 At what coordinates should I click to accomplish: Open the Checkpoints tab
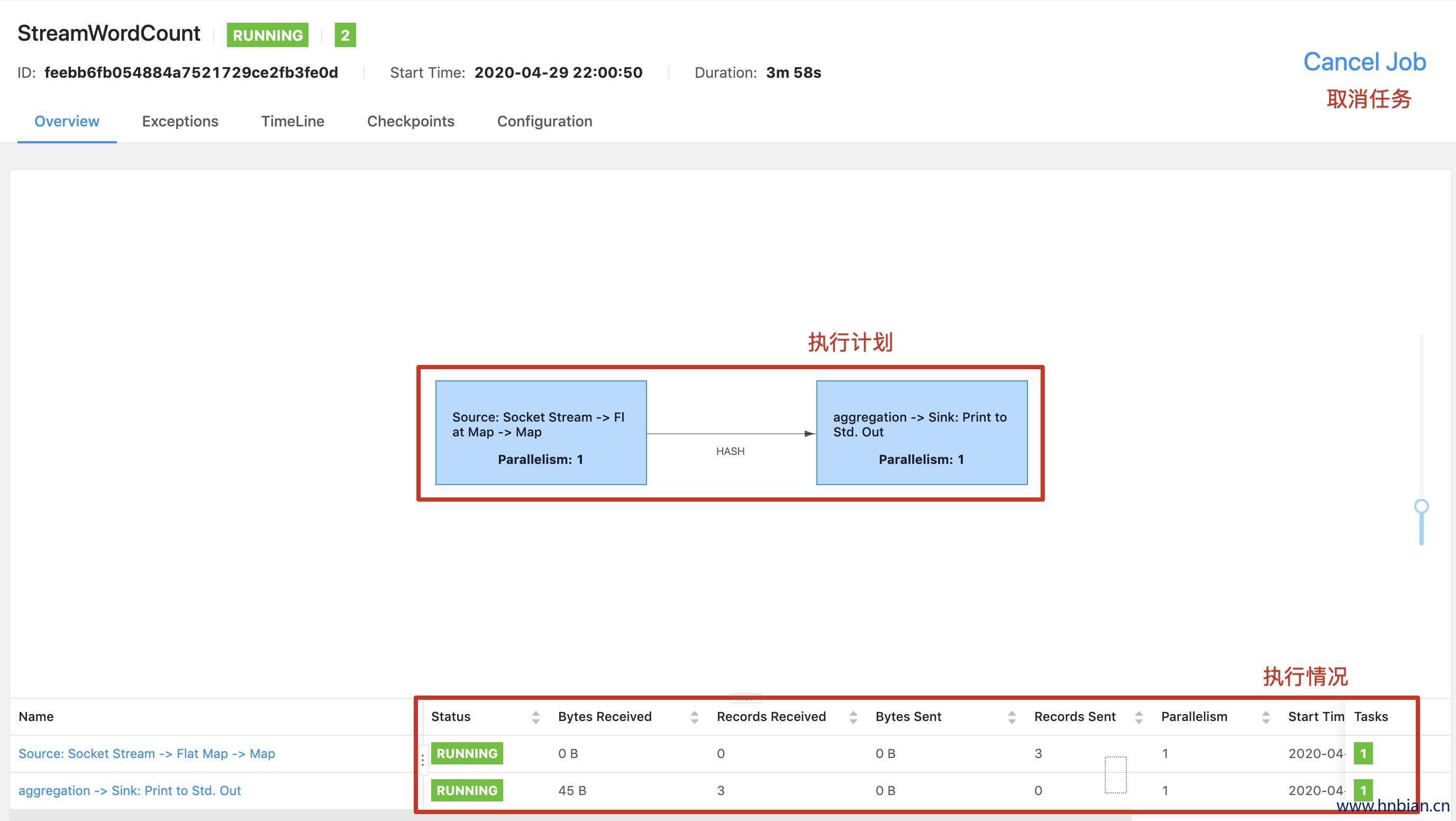411,121
